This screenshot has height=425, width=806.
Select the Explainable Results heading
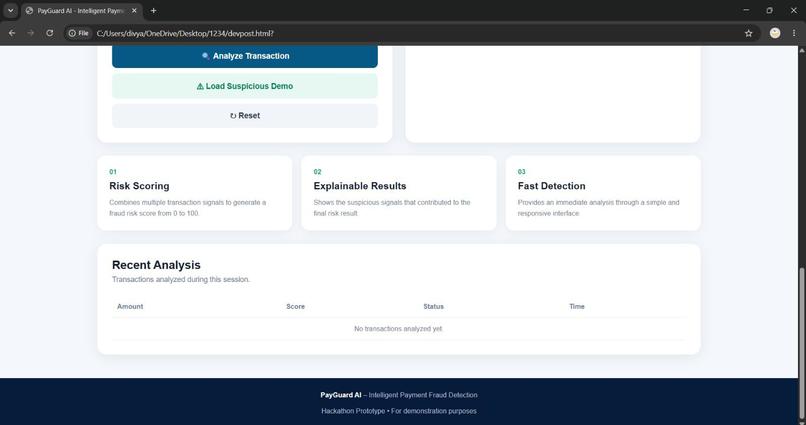point(360,186)
